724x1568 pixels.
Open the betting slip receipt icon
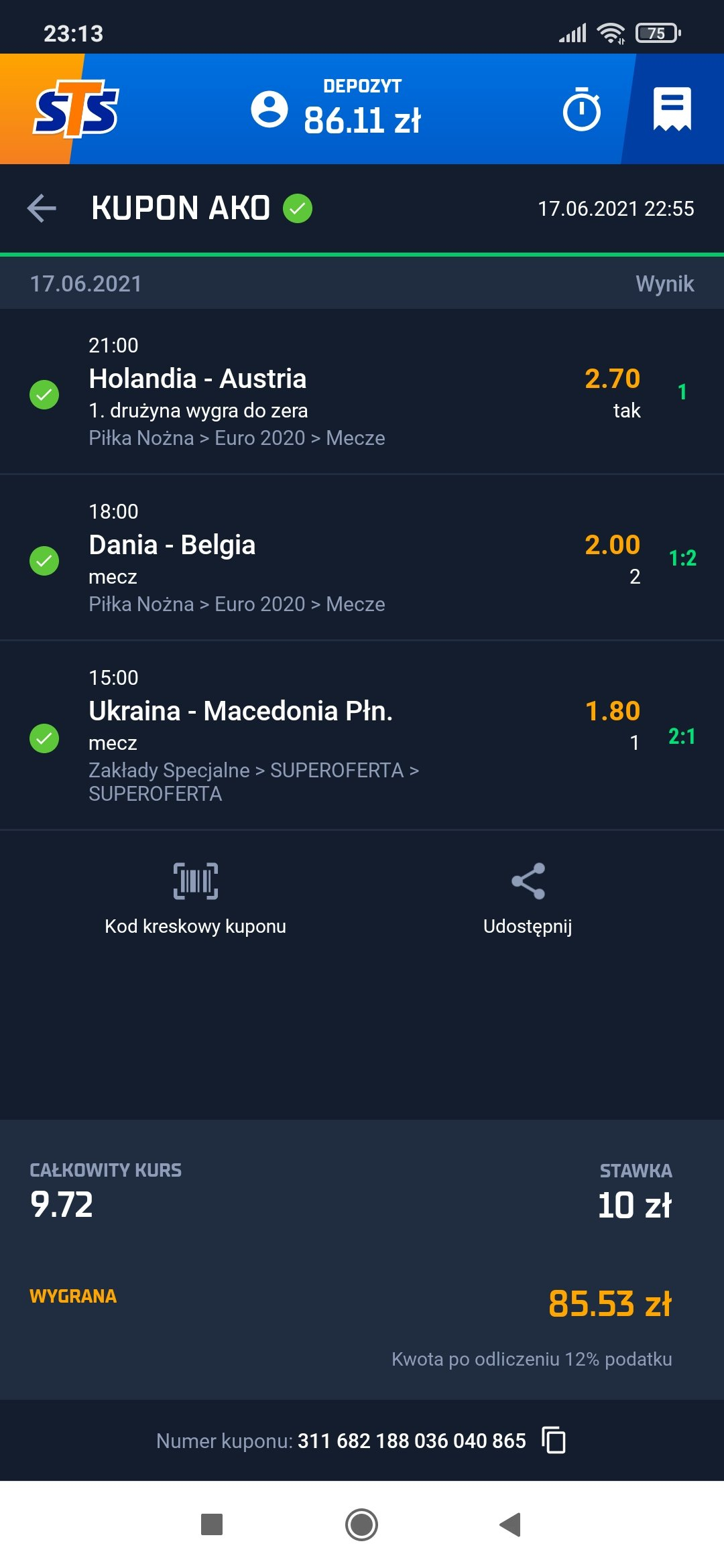pos(672,109)
